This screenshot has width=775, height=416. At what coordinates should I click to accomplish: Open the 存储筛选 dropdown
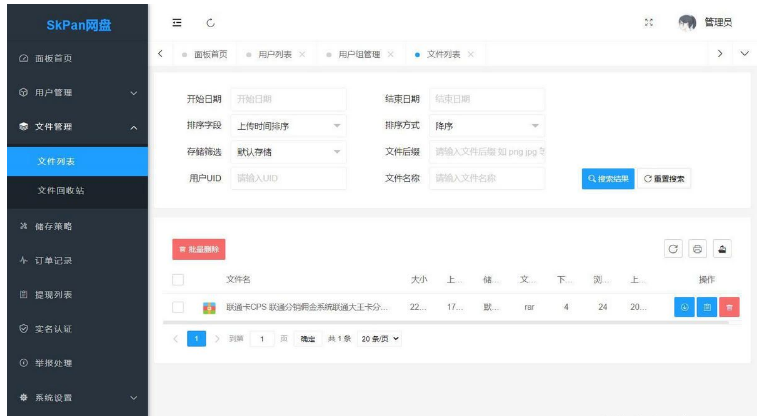(288, 152)
